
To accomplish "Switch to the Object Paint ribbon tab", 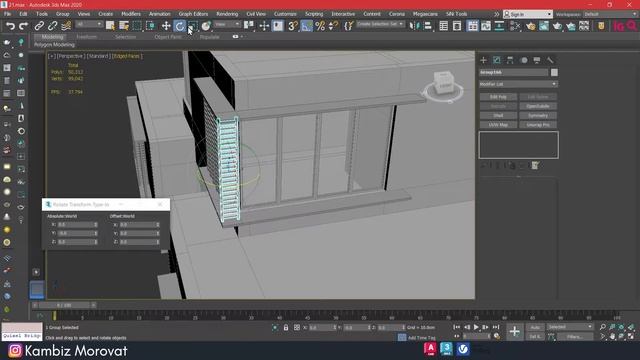I will [x=168, y=37].
